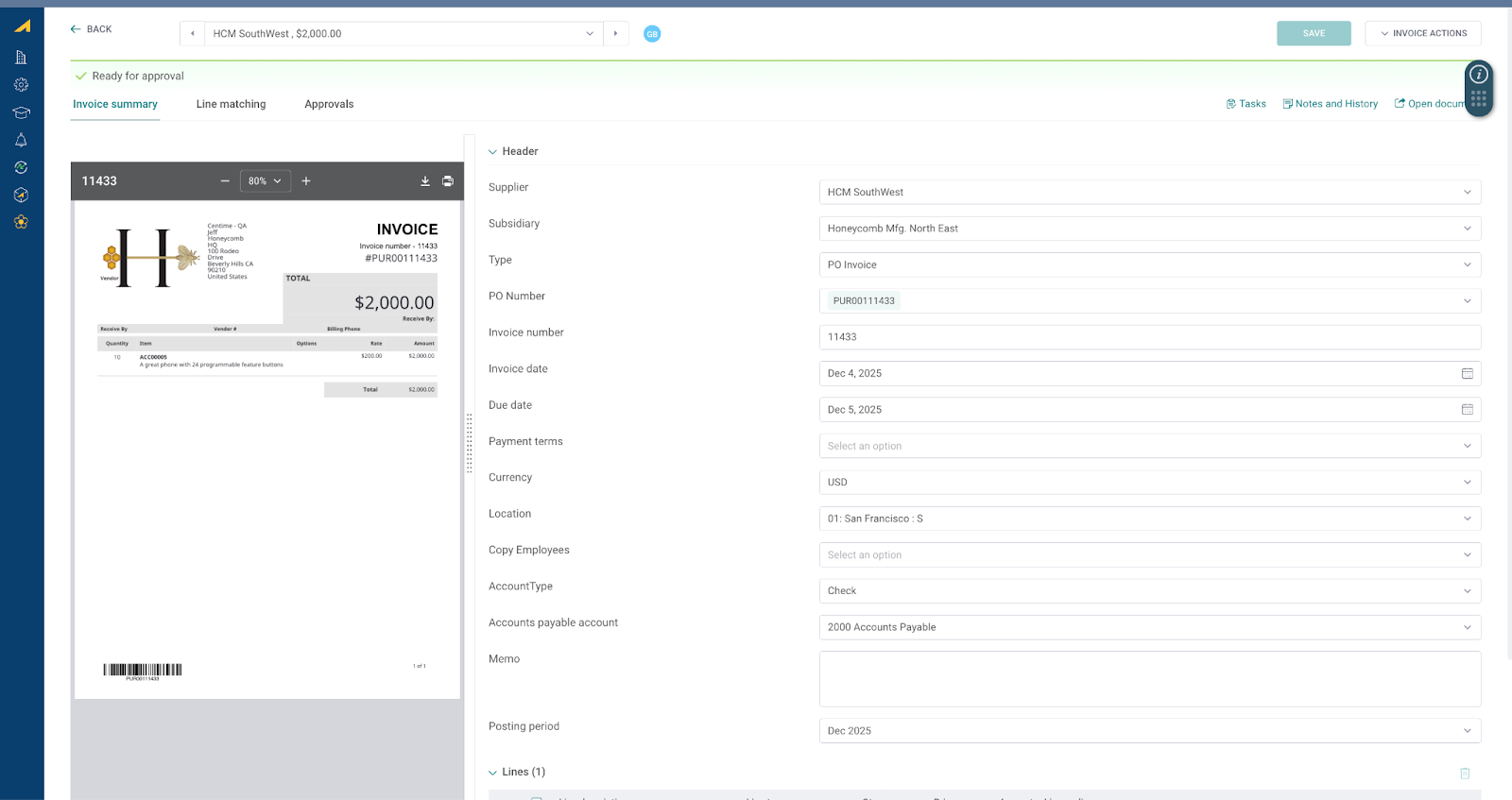Open the Invoice Actions dropdown
This screenshot has width=1512, height=800.
(1422, 33)
